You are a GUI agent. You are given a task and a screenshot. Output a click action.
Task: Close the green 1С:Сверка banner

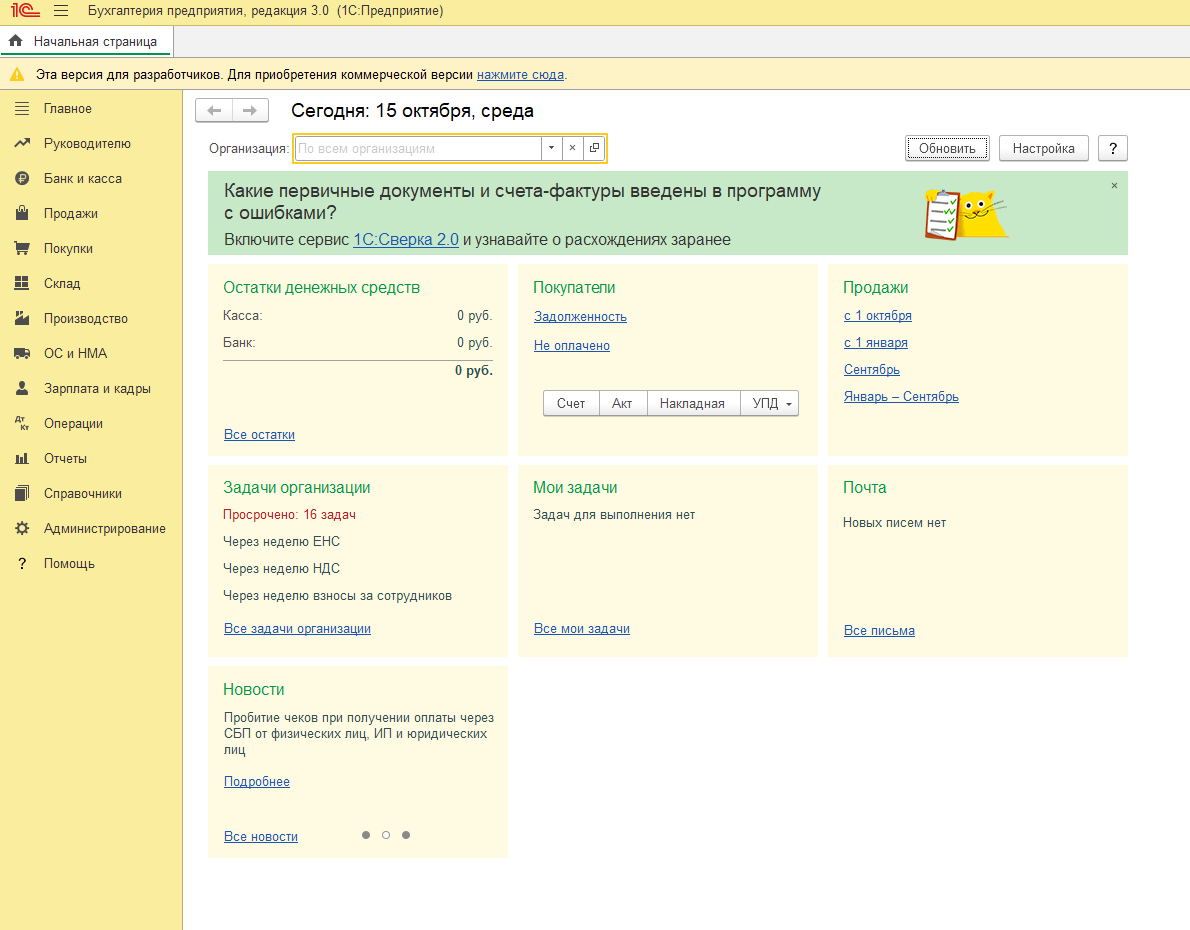pyautogui.click(x=1114, y=186)
